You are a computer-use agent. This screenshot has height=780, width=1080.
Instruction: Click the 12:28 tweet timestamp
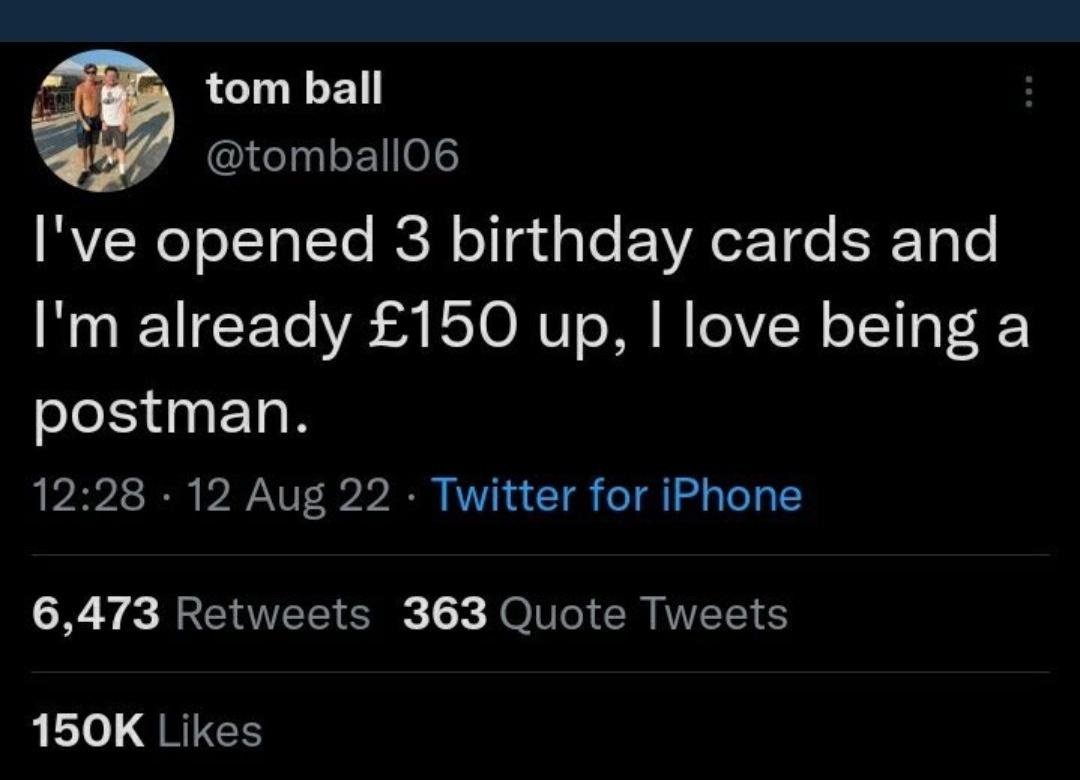coord(90,495)
